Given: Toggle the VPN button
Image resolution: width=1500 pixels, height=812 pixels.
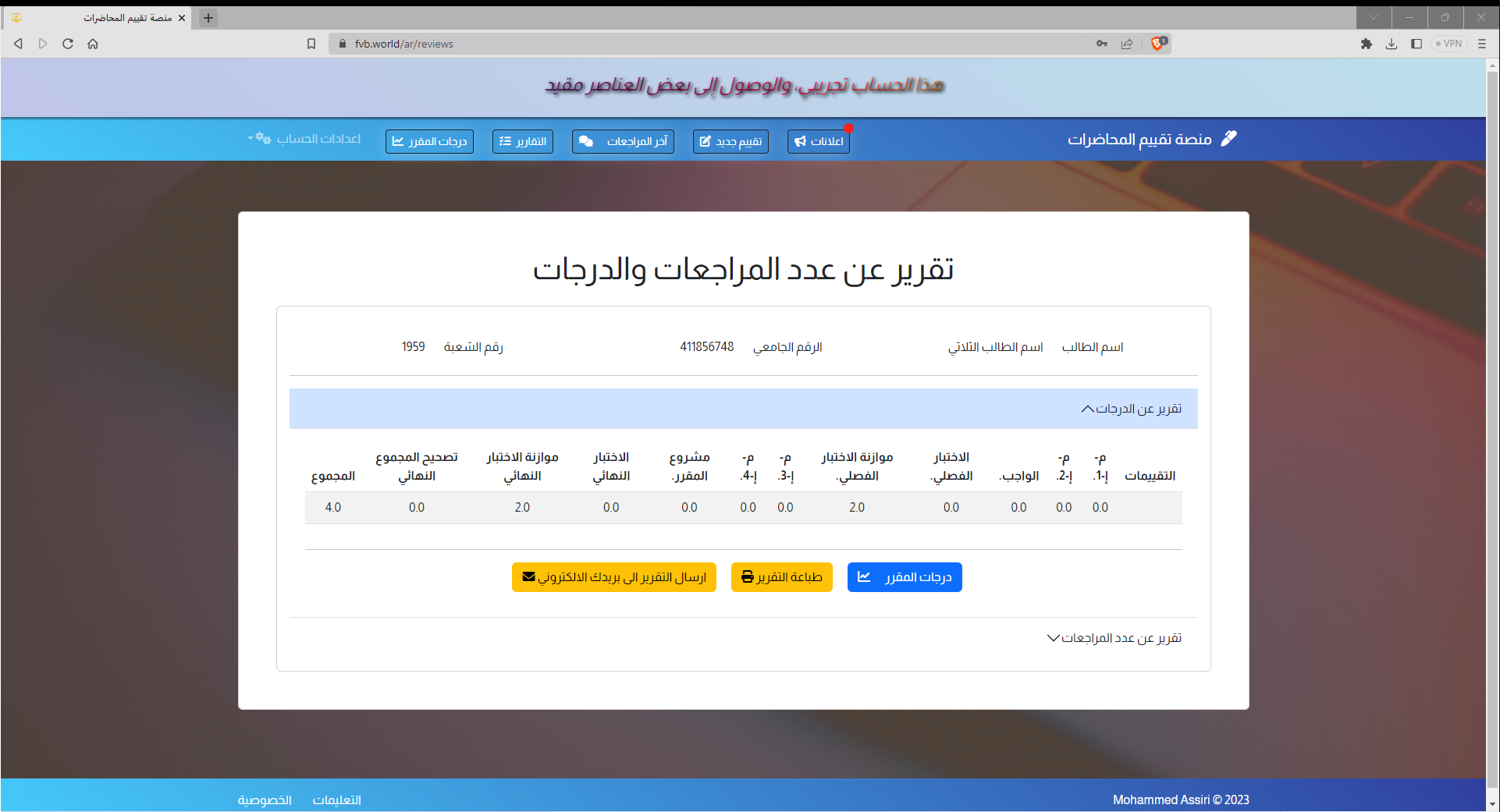Looking at the screenshot, I should coord(1448,44).
